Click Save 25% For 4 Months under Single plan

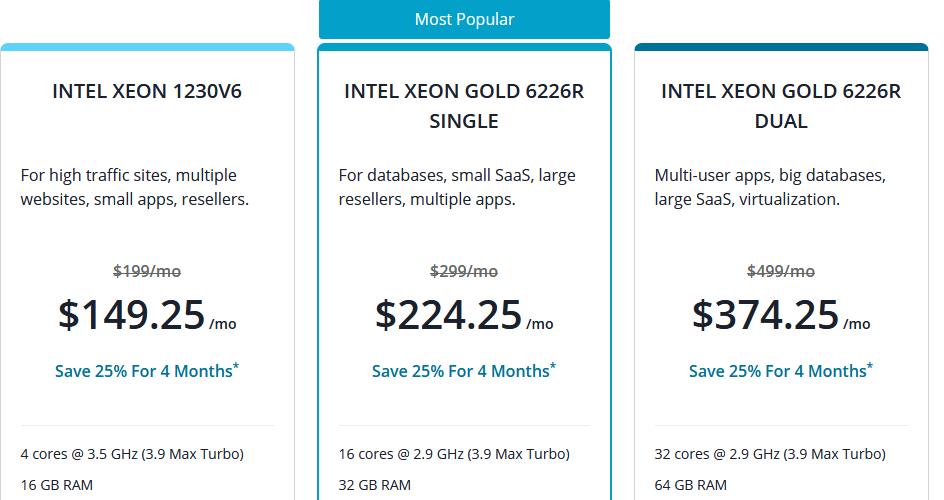point(464,371)
